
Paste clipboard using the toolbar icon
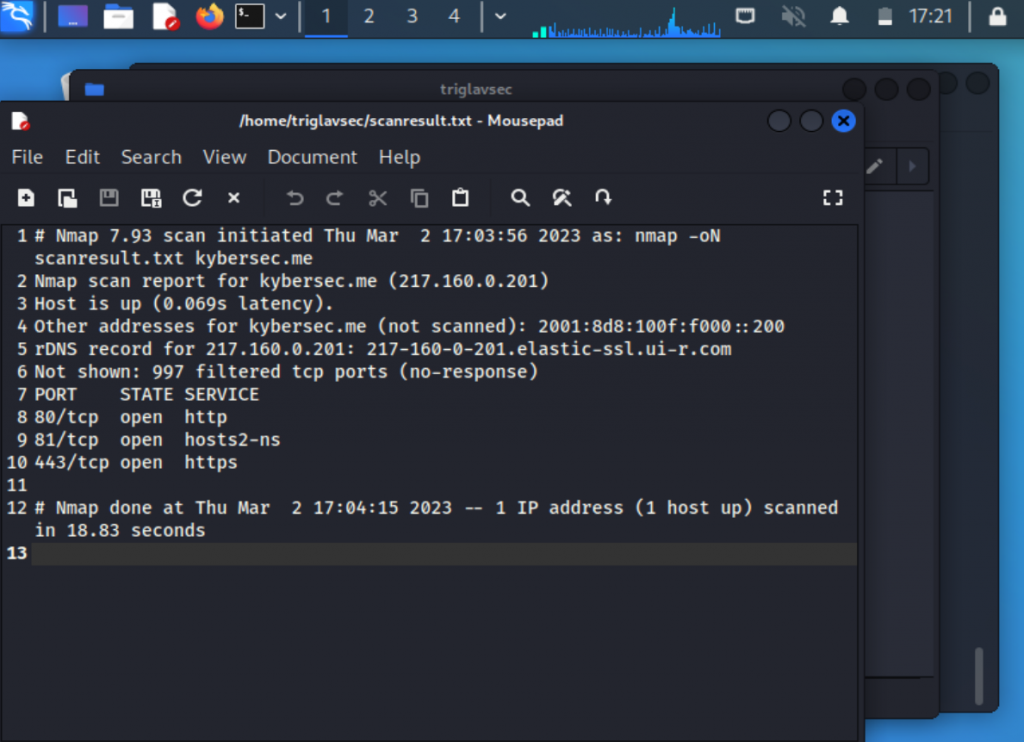(x=460, y=198)
